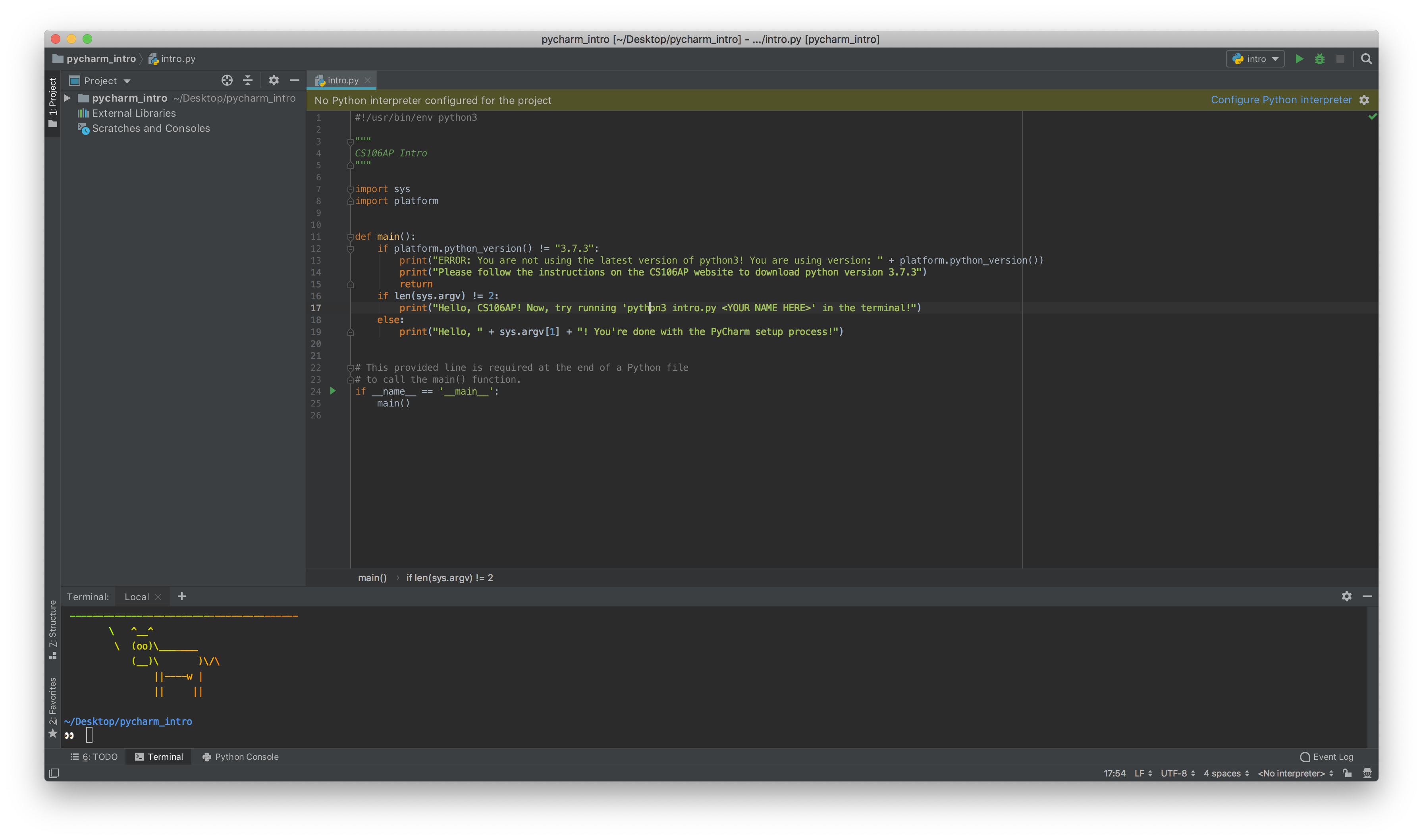1423x840 pixels.
Task: Select the Run configuration dropdown 'intro'
Action: 1254,58
